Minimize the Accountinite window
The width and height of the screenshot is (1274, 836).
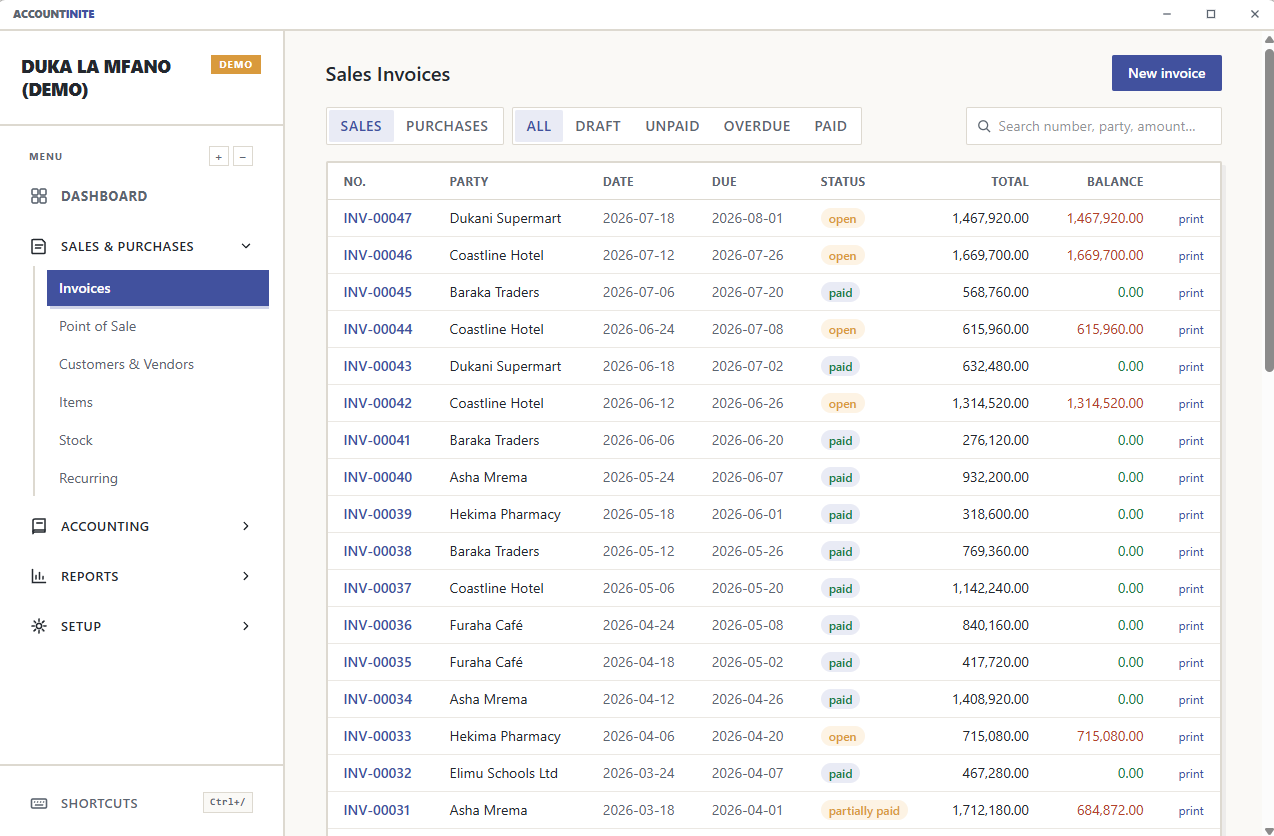(x=1167, y=14)
